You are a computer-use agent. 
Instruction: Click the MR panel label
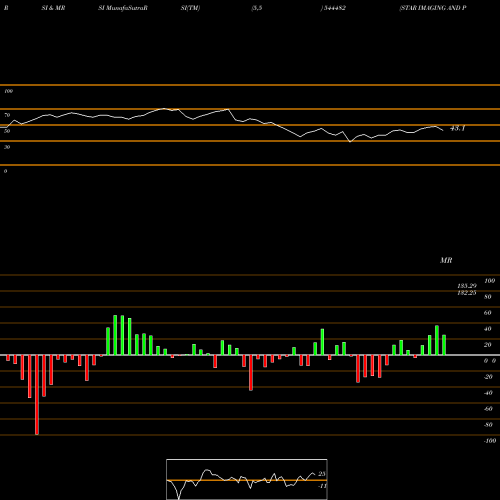pyautogui.click(x=446, y=260)
